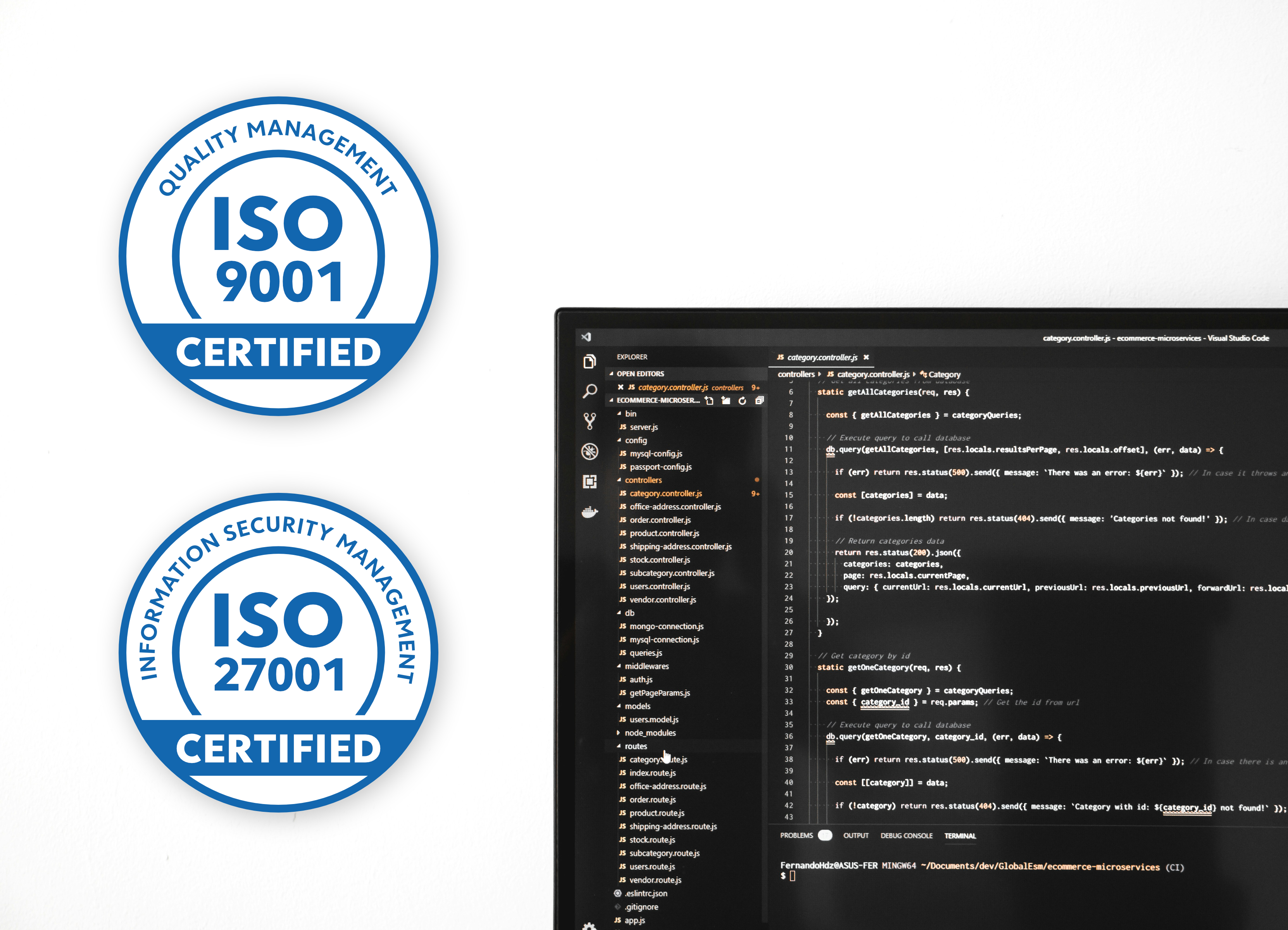
Task: Create a new folder using the Explorer icon
Action: click(726, 401)
